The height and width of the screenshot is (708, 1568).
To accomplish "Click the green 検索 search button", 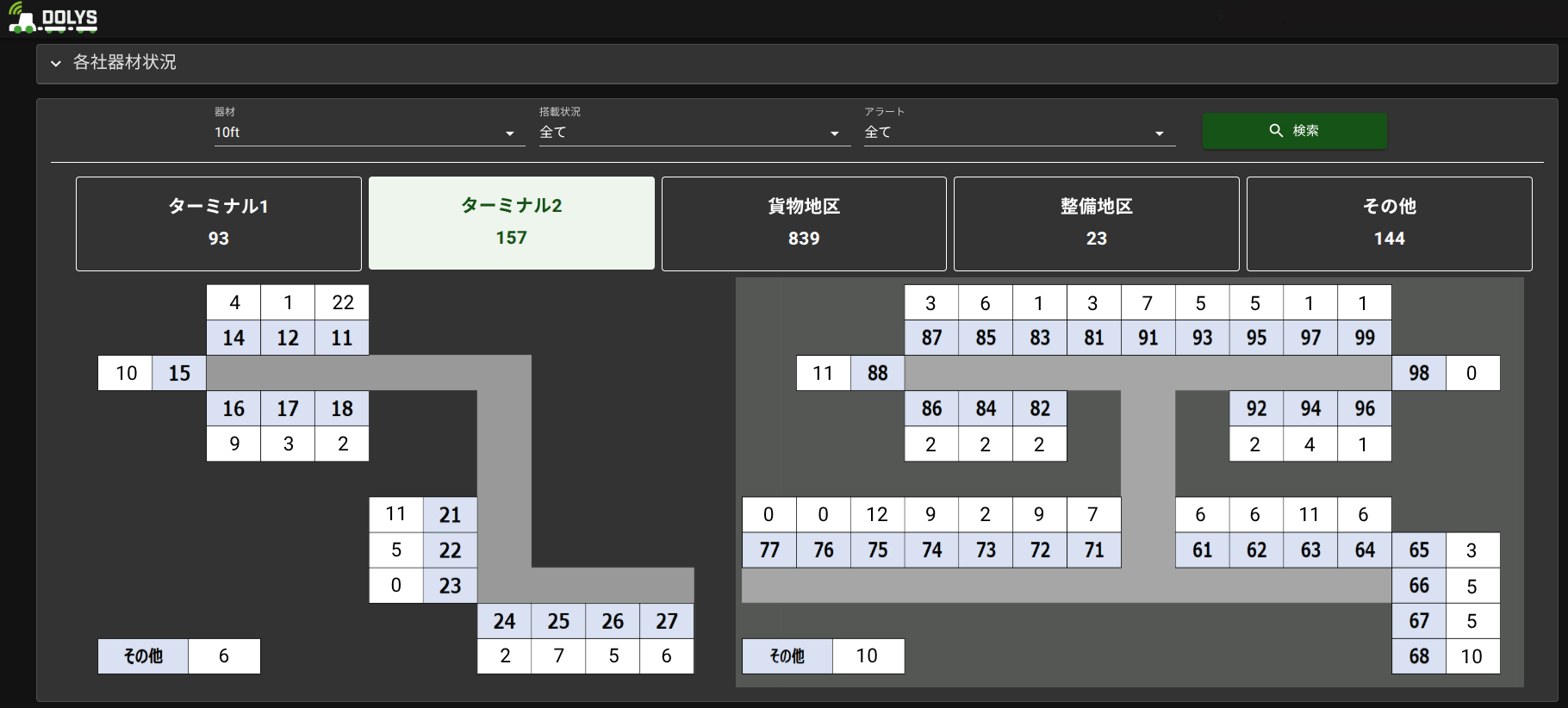I will 1294,131.
